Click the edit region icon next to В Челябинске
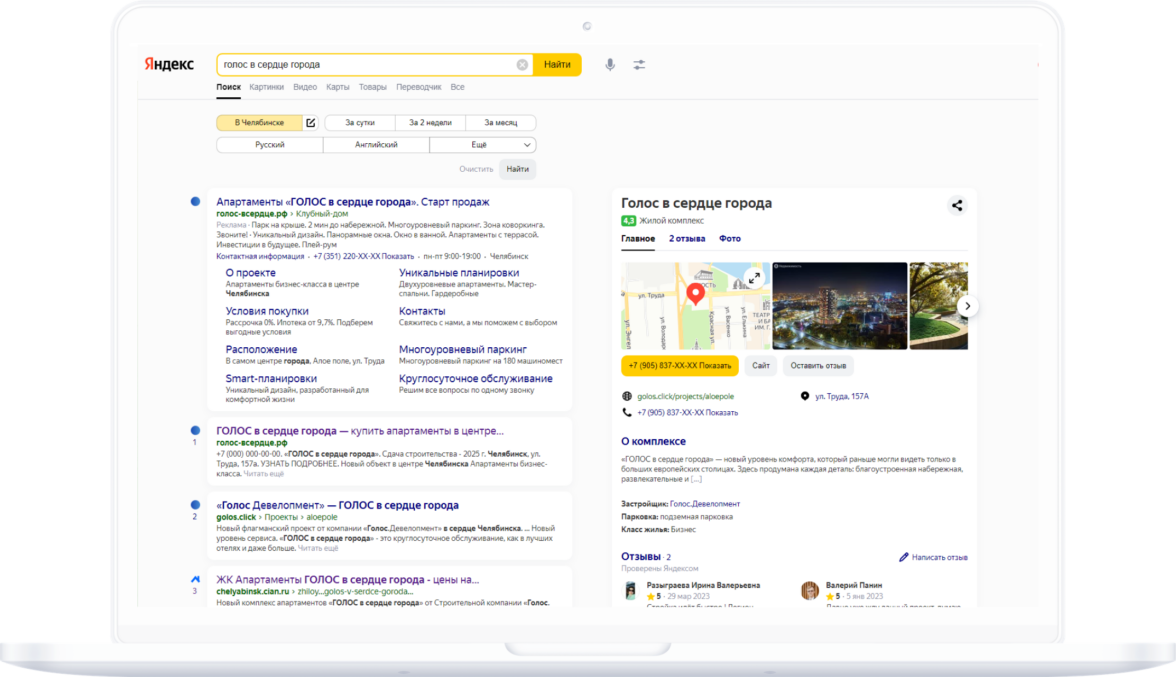Viewport: 1176px width, 677px height. click(x=311, y=123)
